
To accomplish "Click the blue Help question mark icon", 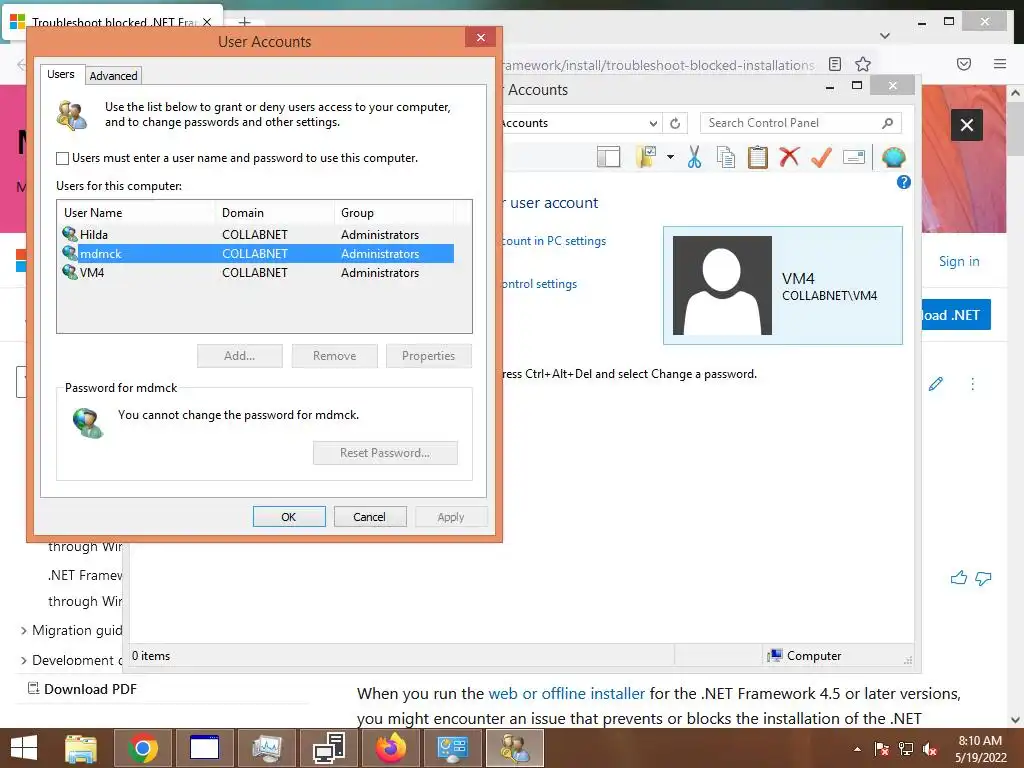I will point(903,182).
